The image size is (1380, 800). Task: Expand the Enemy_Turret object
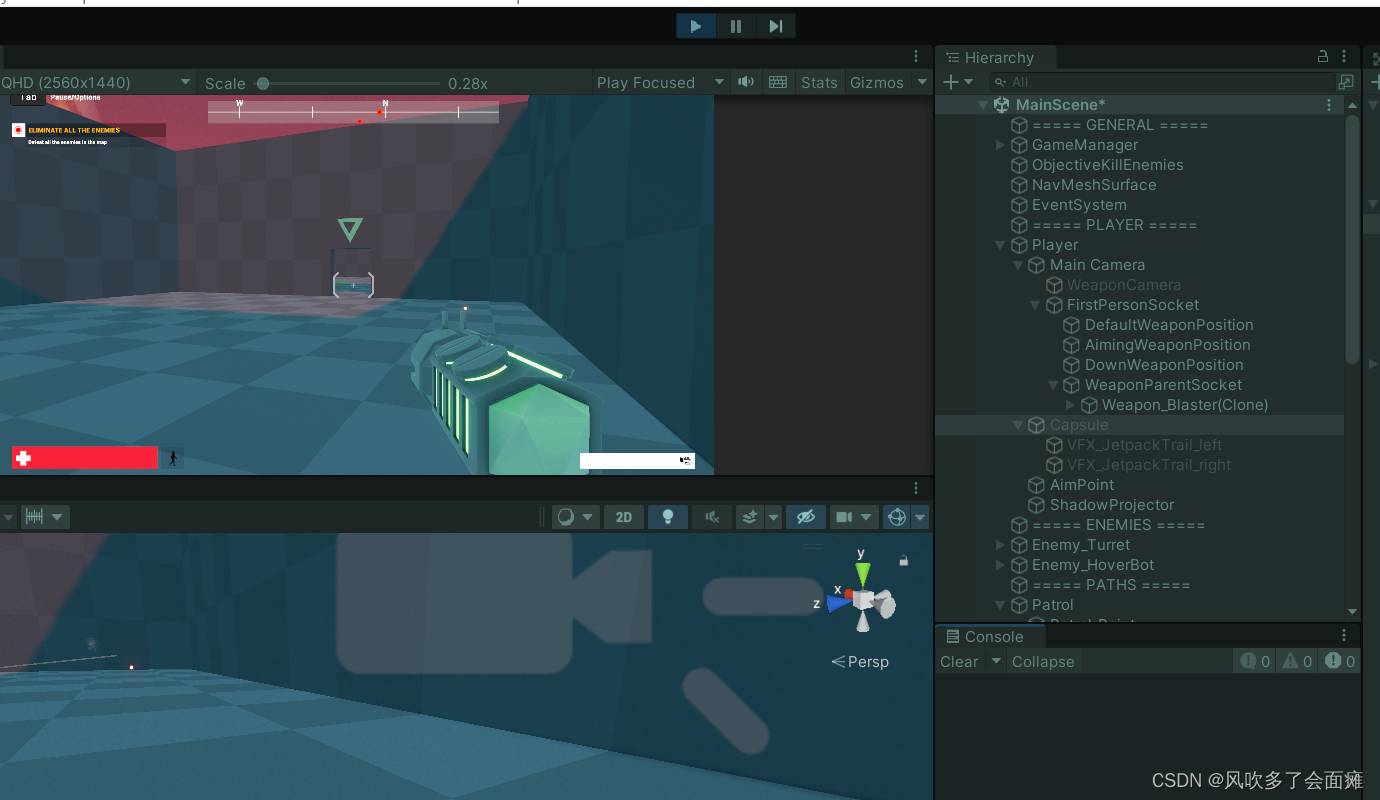(x=1000, y=545)
